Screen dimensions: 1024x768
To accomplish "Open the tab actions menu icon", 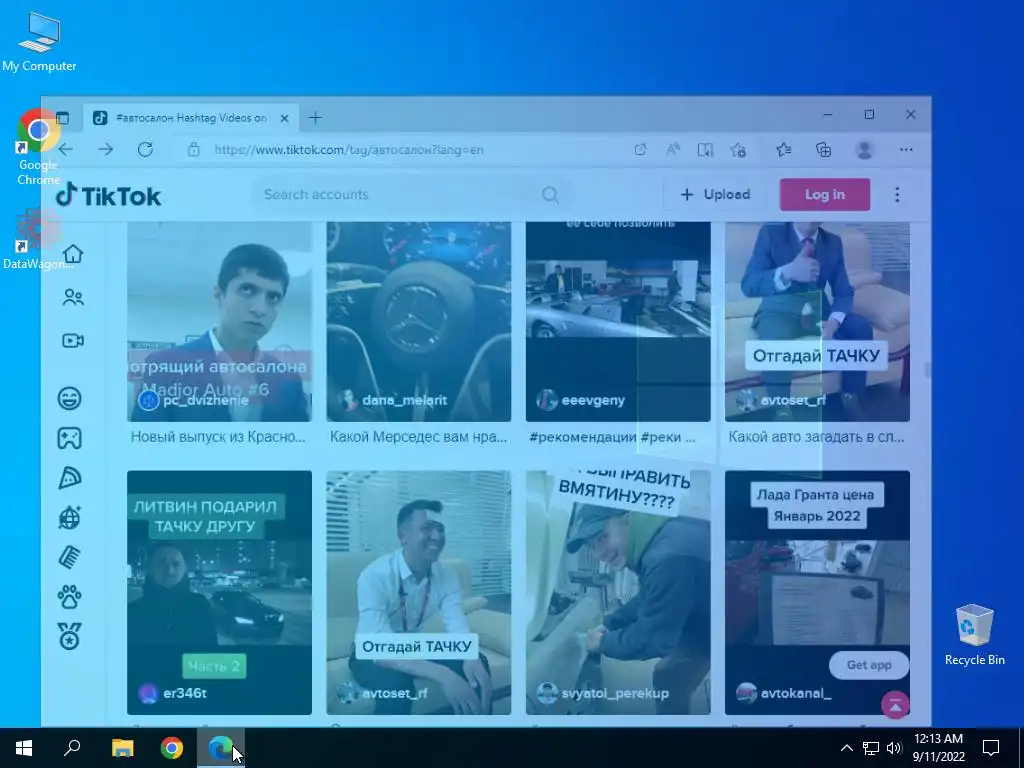I will pyautogui.click(x=63, y=118).
